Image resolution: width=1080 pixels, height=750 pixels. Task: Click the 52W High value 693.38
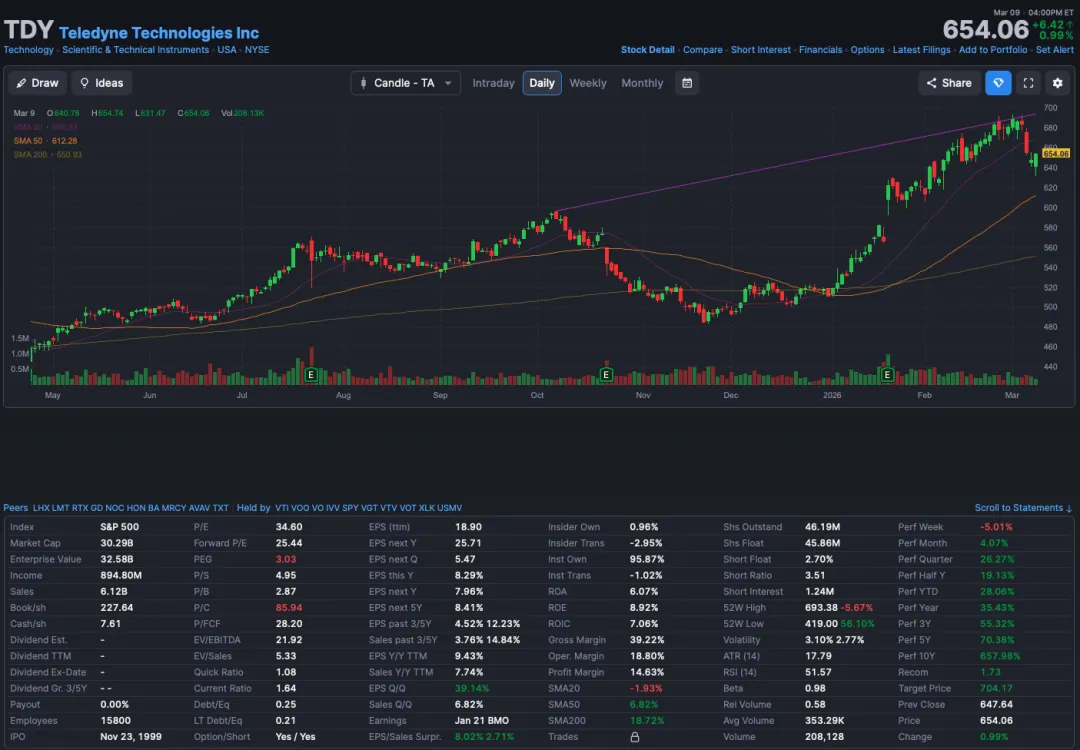tap(821, 607)
